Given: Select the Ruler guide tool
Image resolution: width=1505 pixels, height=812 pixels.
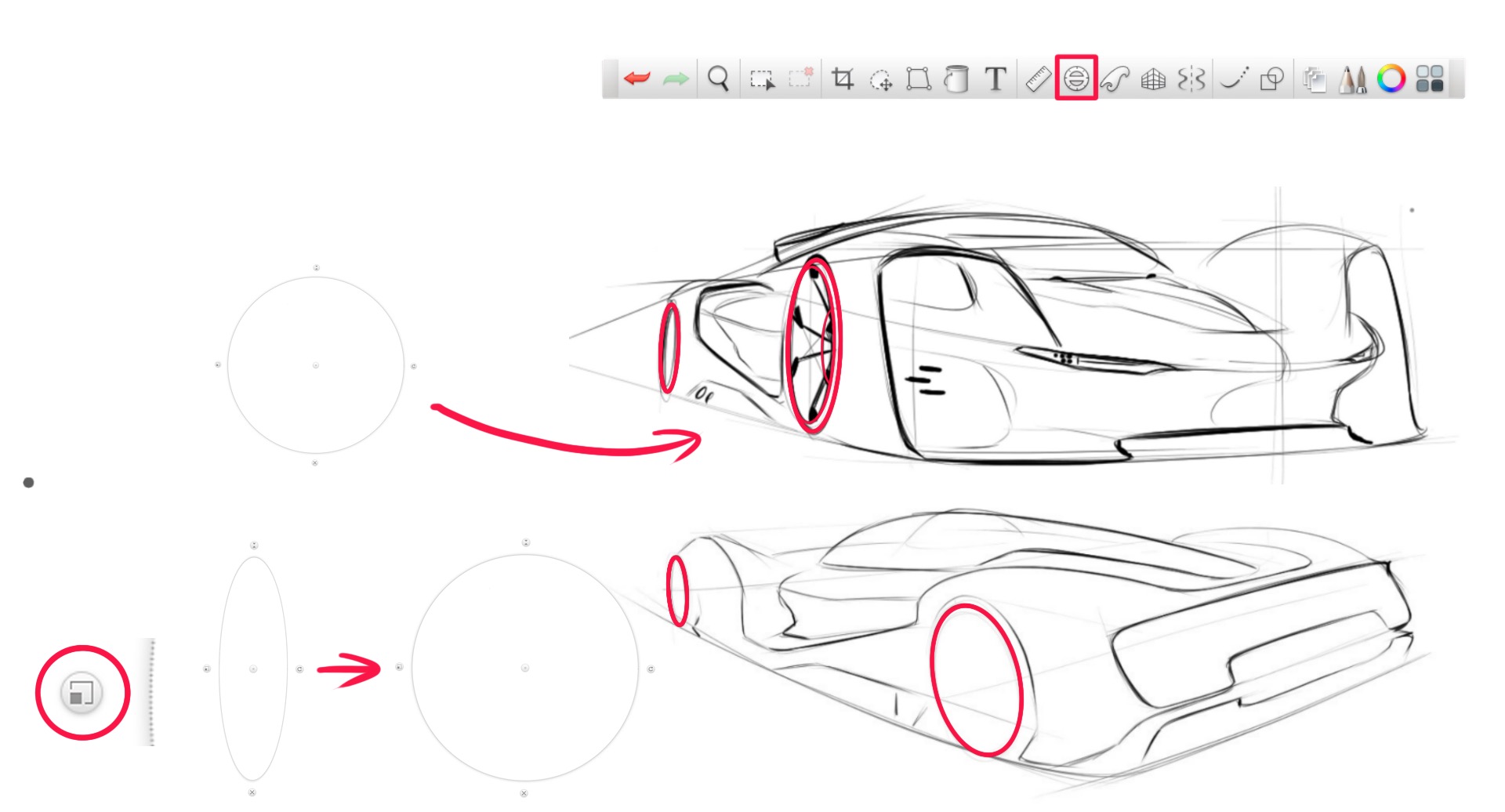Looking at the screenshot, I should point(1038,79).
